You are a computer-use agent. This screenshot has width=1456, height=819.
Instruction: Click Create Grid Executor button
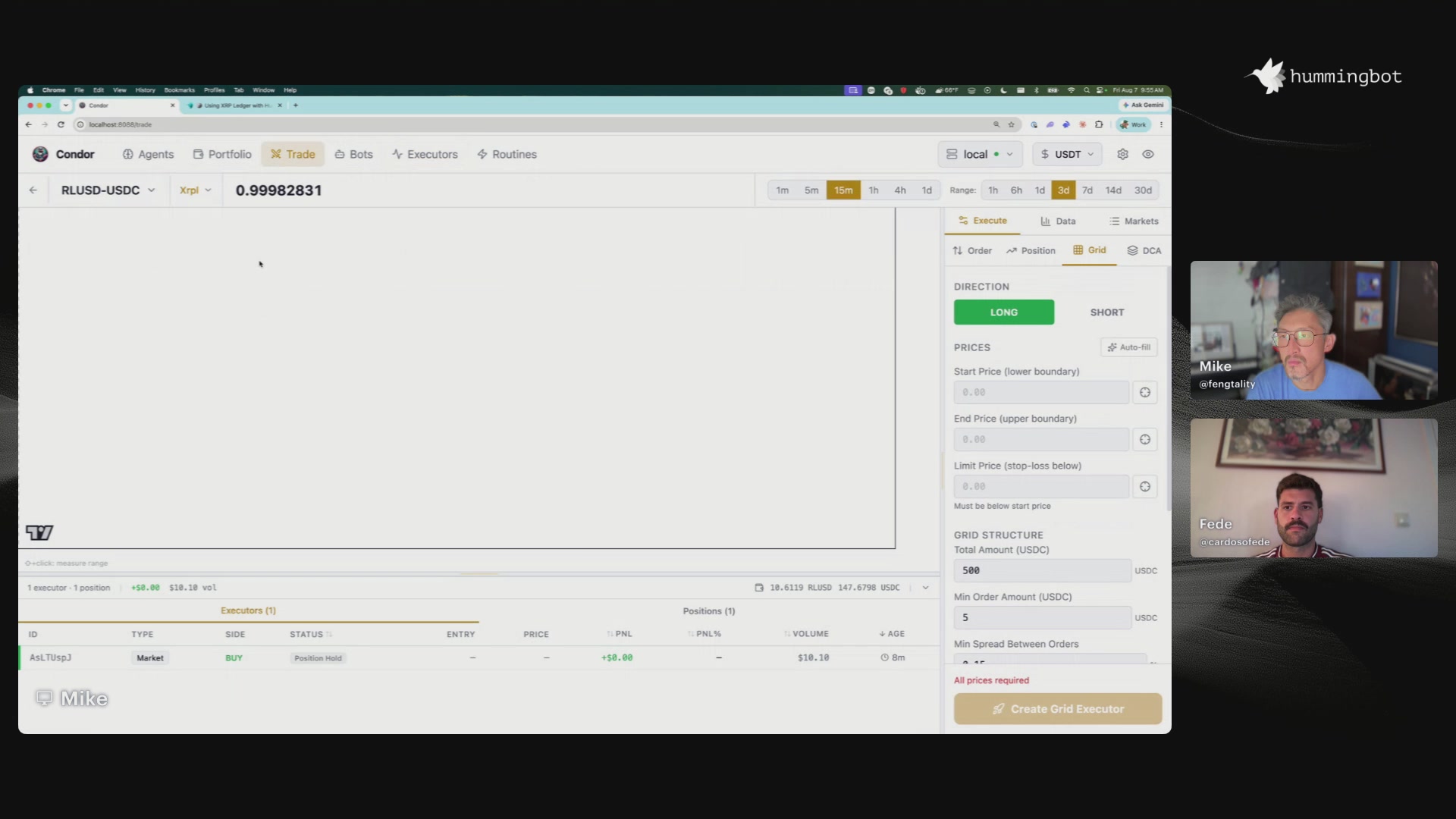tap(1058, 709)
